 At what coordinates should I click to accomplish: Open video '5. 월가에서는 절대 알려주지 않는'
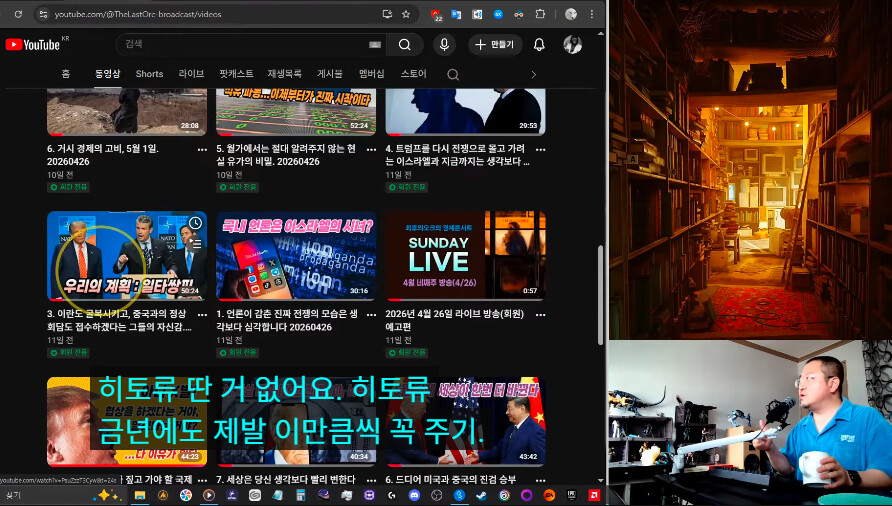(286, 155)
